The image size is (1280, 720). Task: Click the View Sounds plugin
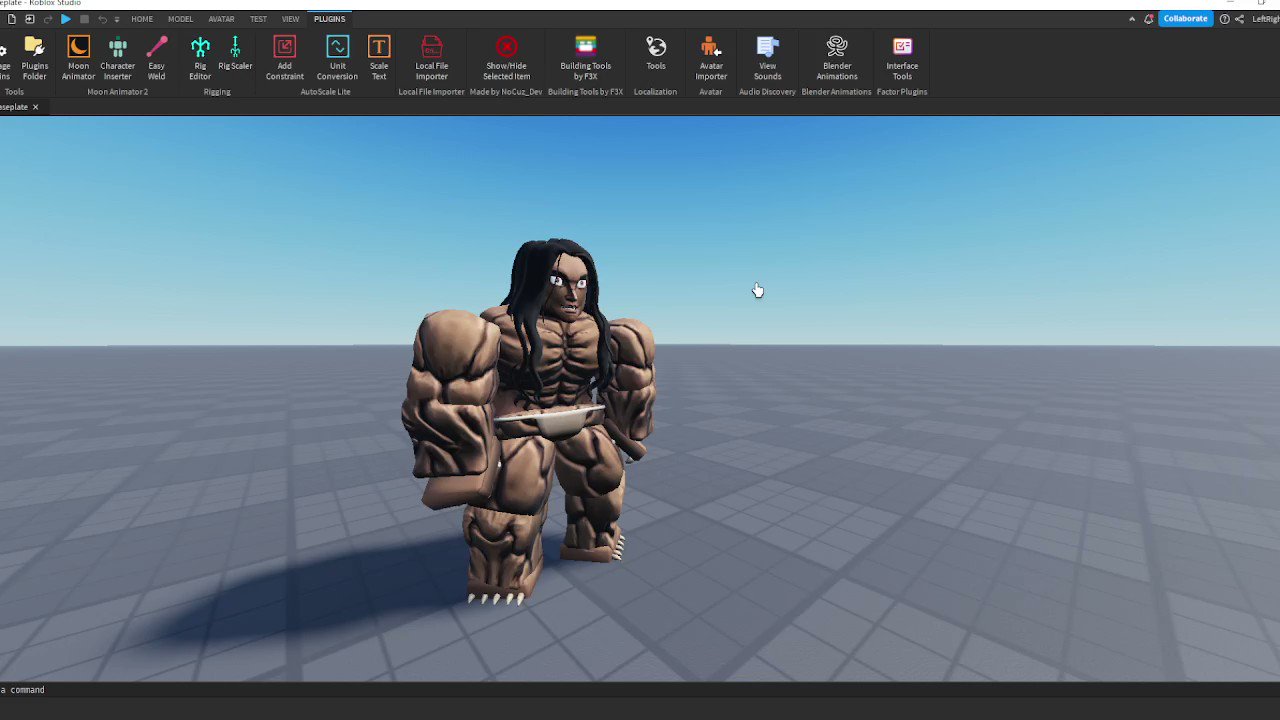pos(767,58)
